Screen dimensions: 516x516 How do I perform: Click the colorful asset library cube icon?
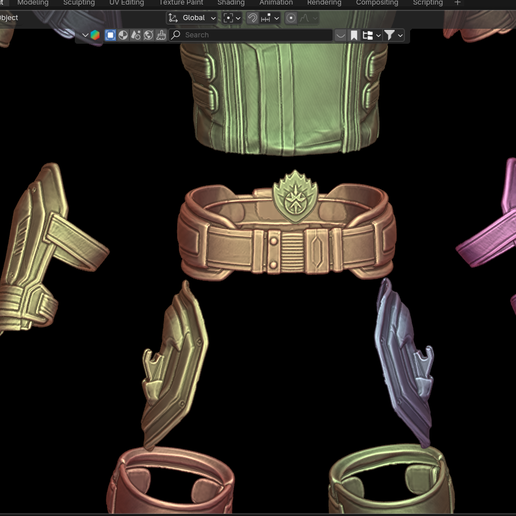(95, 35)
